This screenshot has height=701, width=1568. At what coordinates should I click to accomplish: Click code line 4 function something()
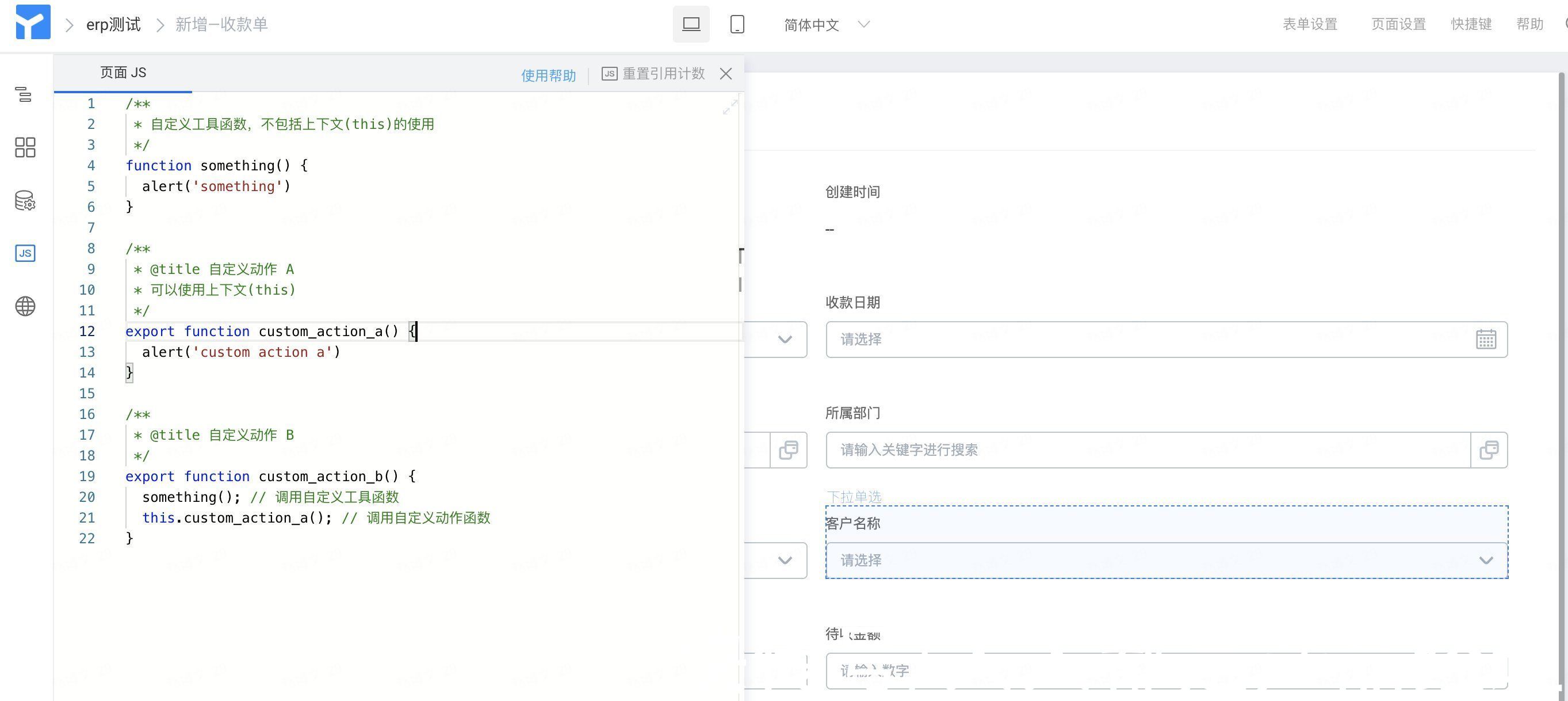[x=217, y=166]
